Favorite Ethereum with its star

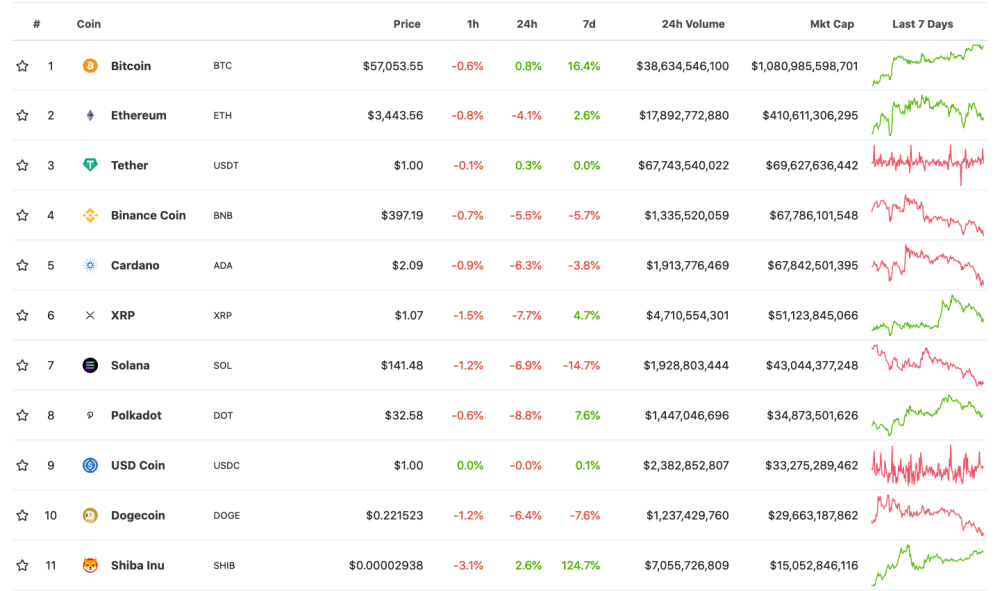22,115
